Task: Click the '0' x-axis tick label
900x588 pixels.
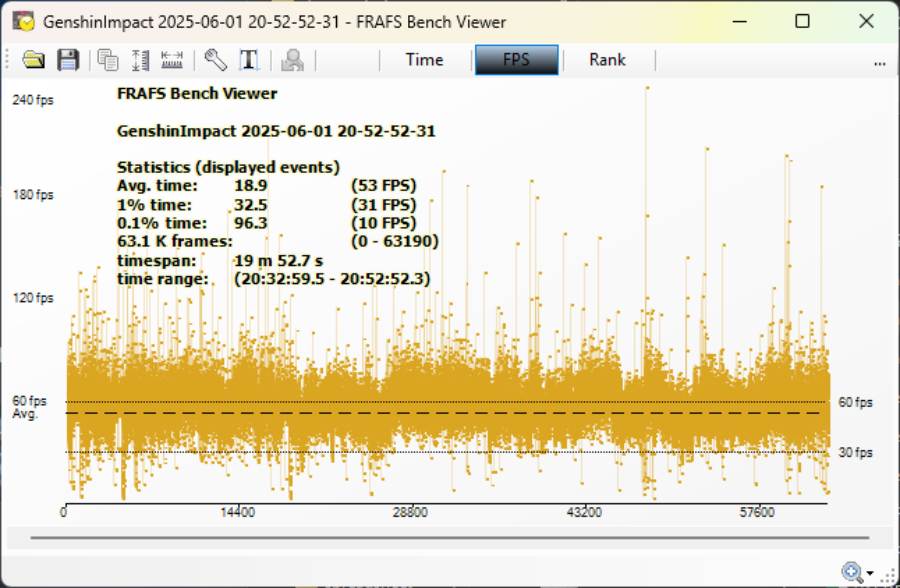Action: pyautogui.click(x=63, y=512)
